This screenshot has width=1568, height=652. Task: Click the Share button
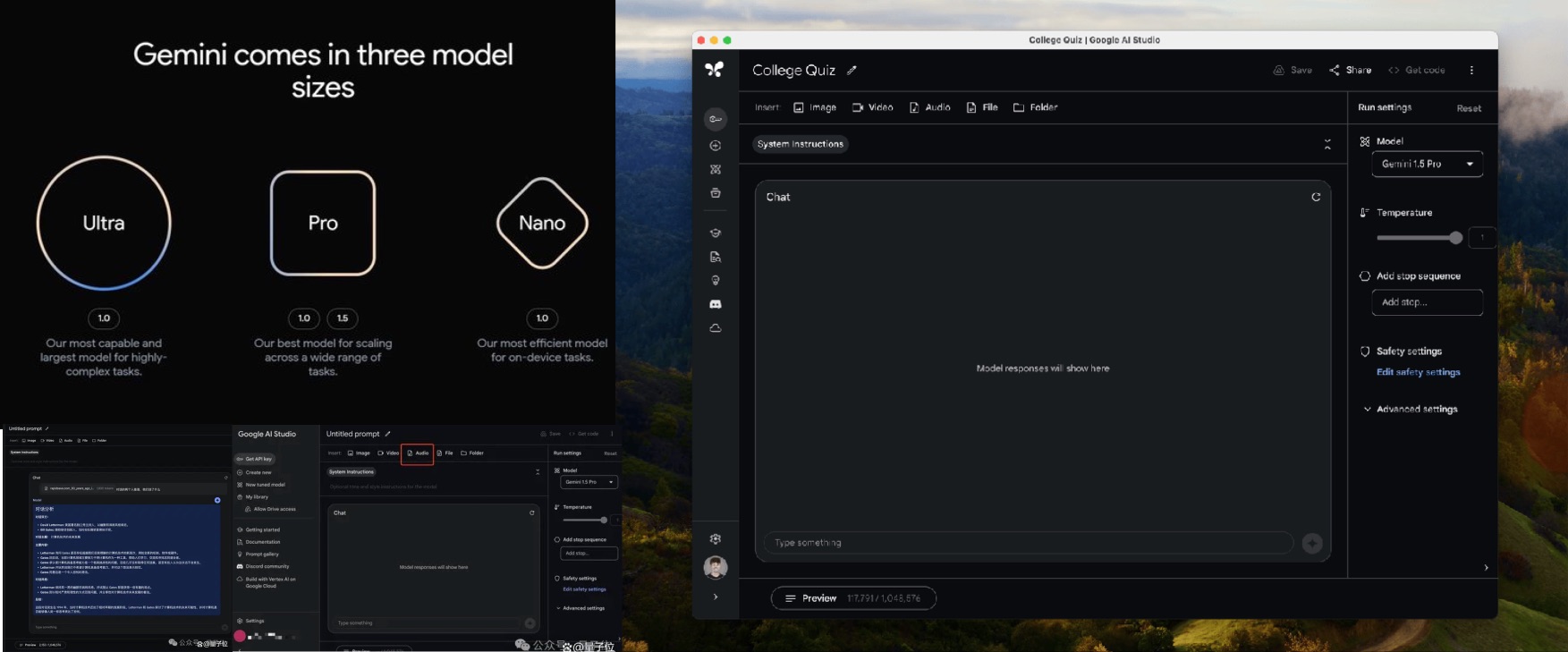(x=1350, y=70)
